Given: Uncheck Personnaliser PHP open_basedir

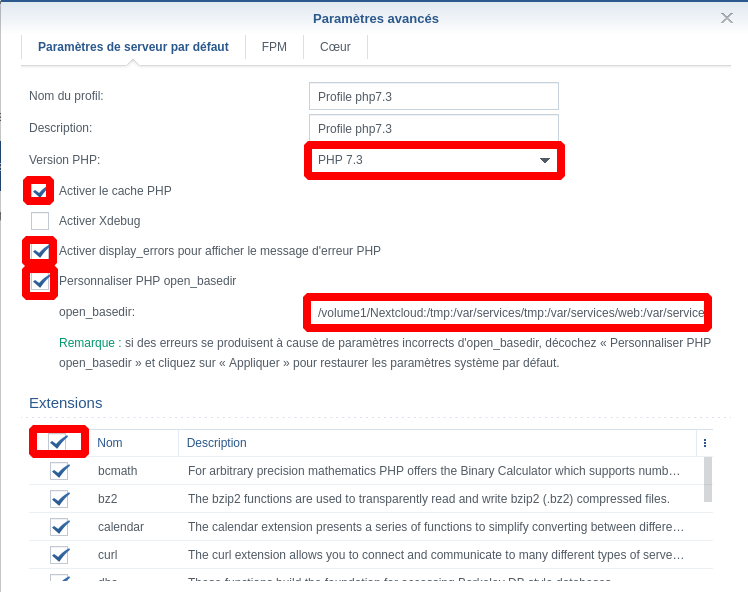Looking at the screenshot, I should pos(40,282).
